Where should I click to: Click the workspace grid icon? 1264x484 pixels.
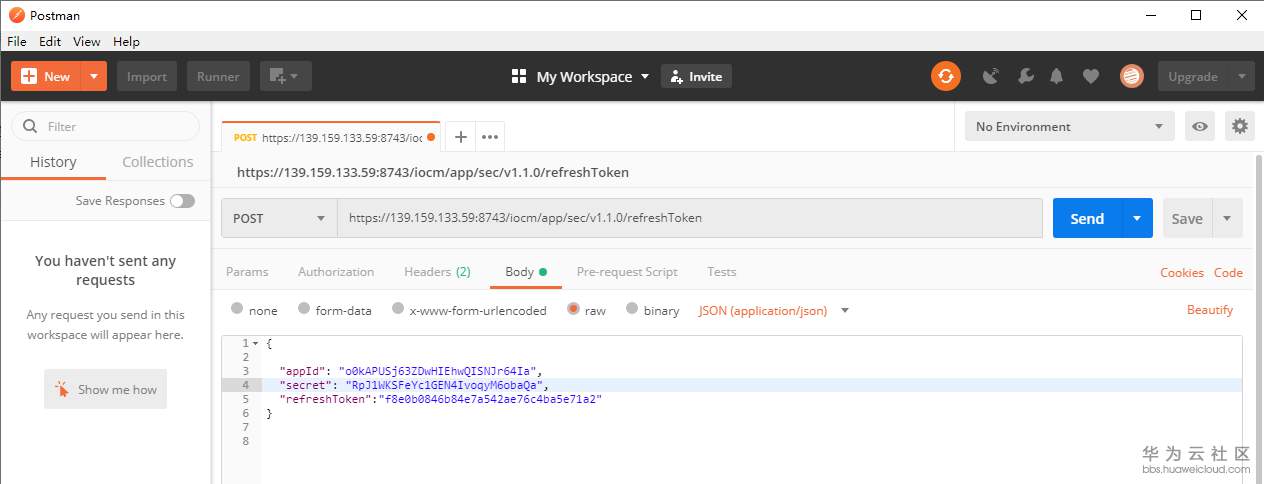click(519, 76)
